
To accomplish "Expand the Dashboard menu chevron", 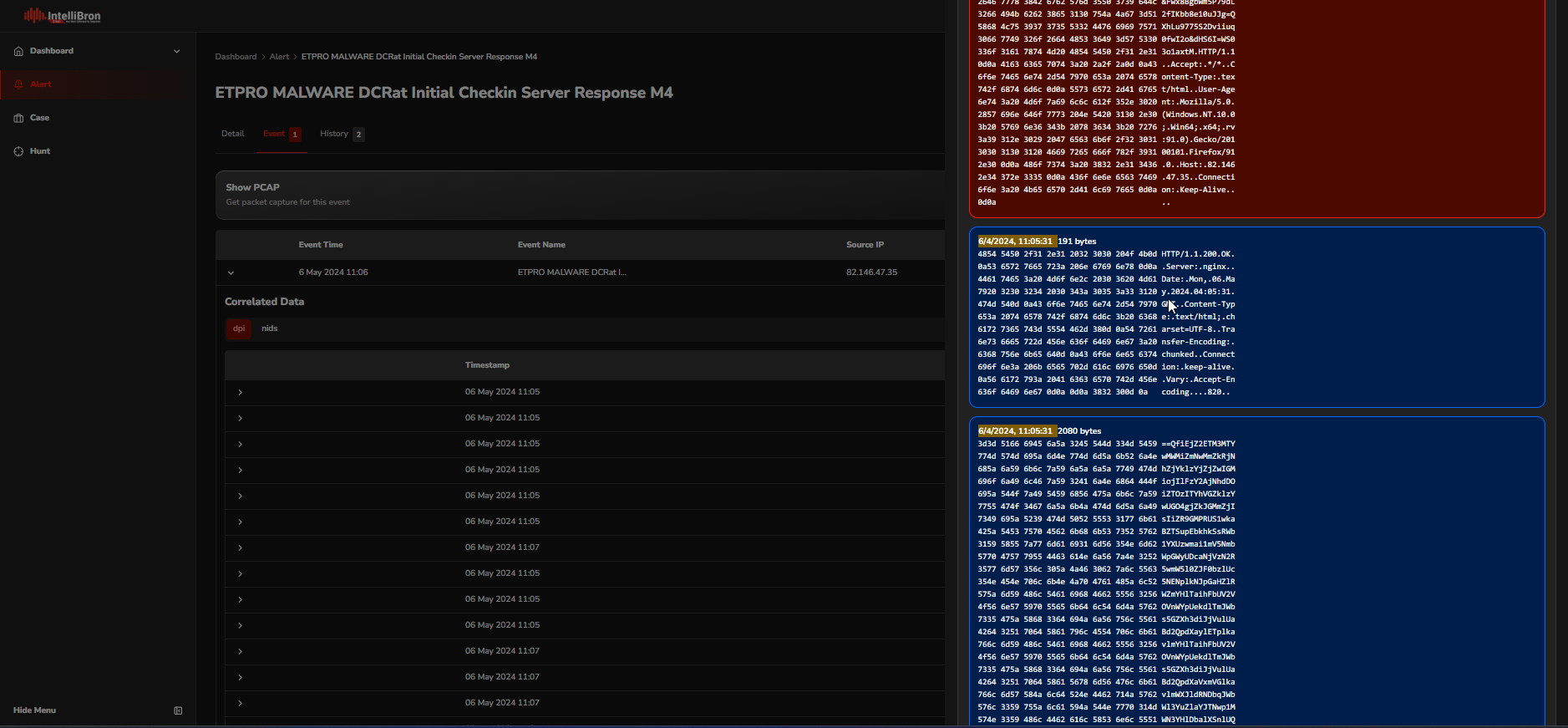I will point(176,51).
